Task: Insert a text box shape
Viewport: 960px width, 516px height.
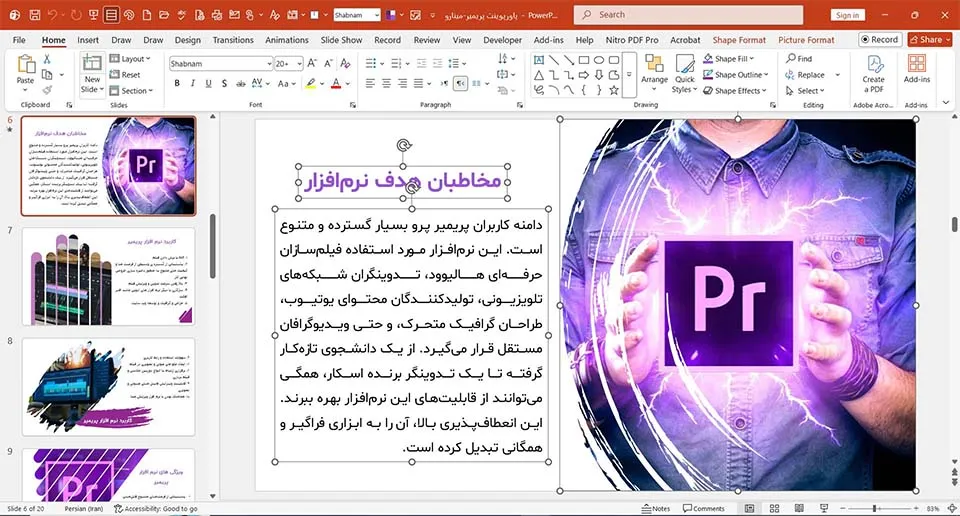Action: 539,60
